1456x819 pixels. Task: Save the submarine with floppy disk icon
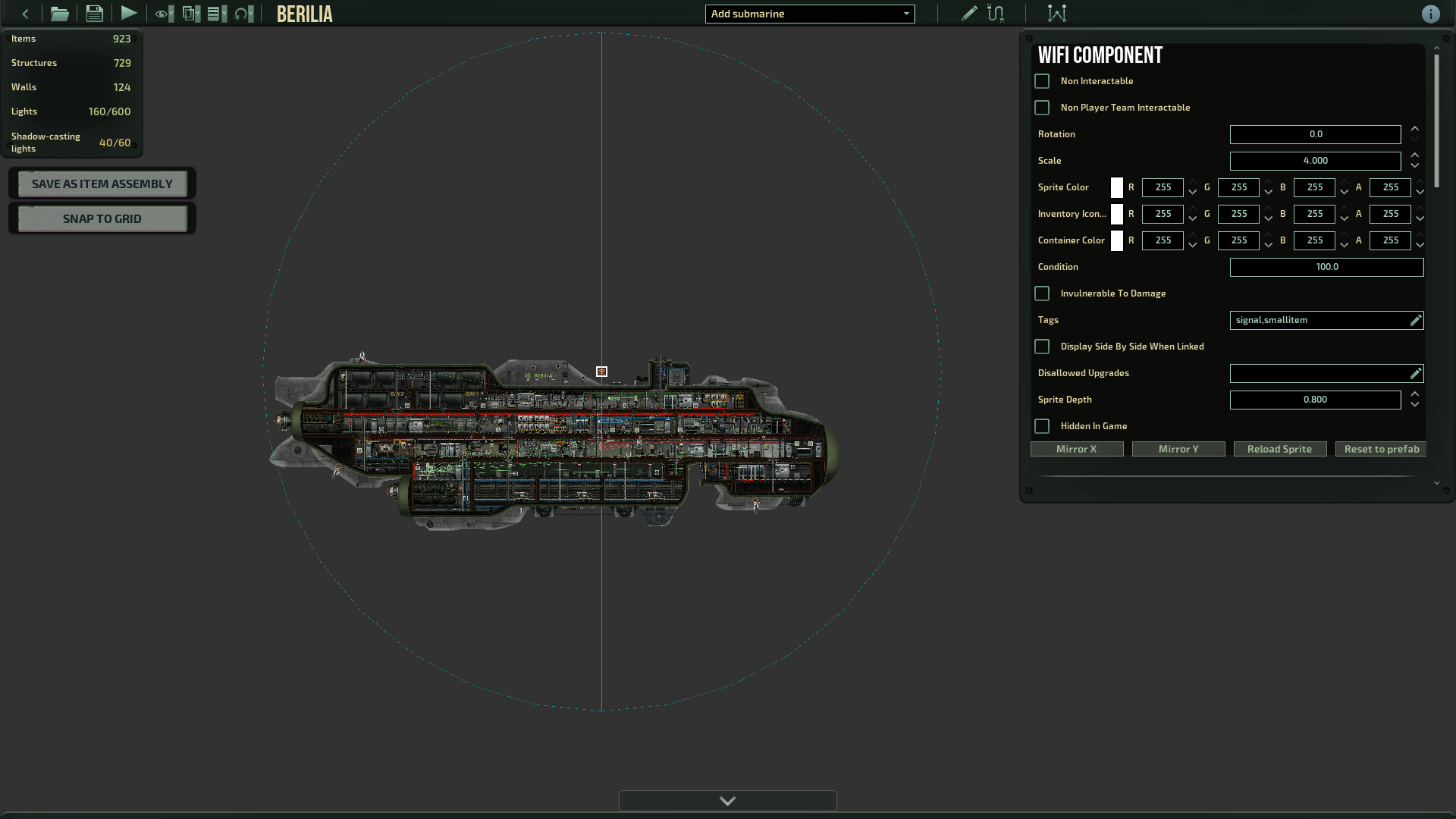[x=94, y=14]
